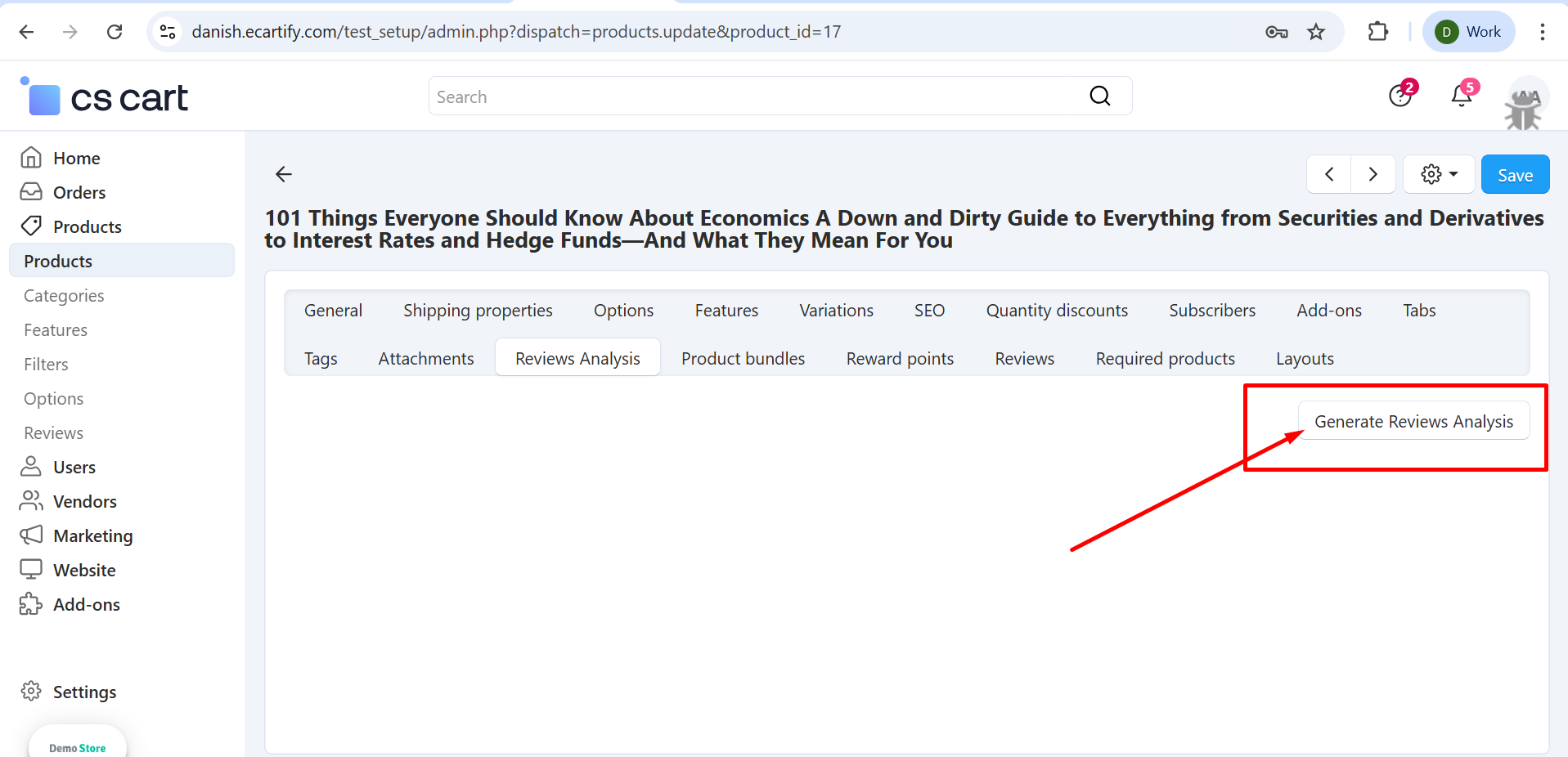The height and width of the screenshot is (757, 1568).
Task: Open the notifications bell icon
Action: pyautogui.click(x=1462, y=96)
